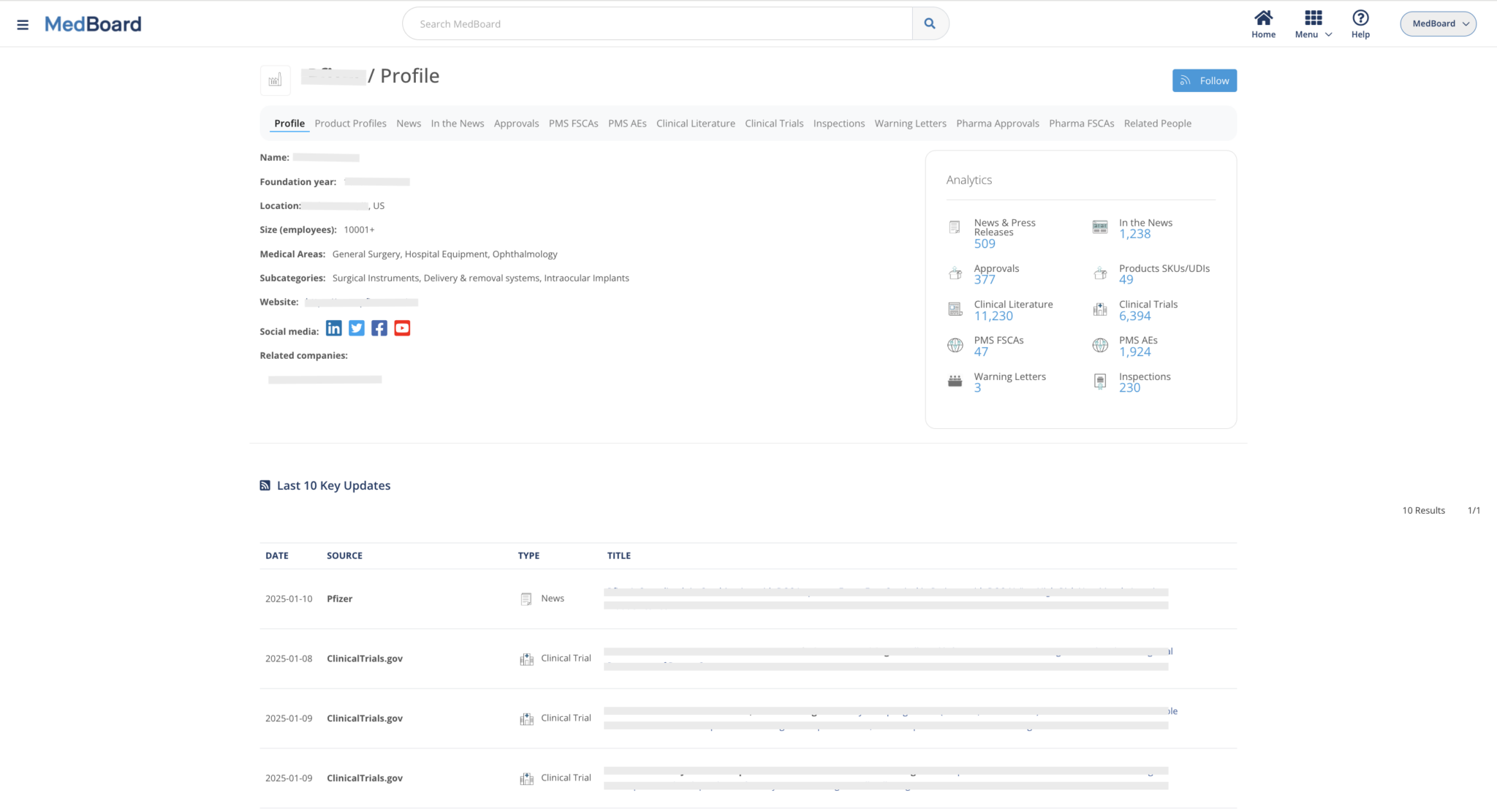Click the News type icon on the Pfizer row
The width and height of the screenshot is (1497, 812).
[526, 598]
